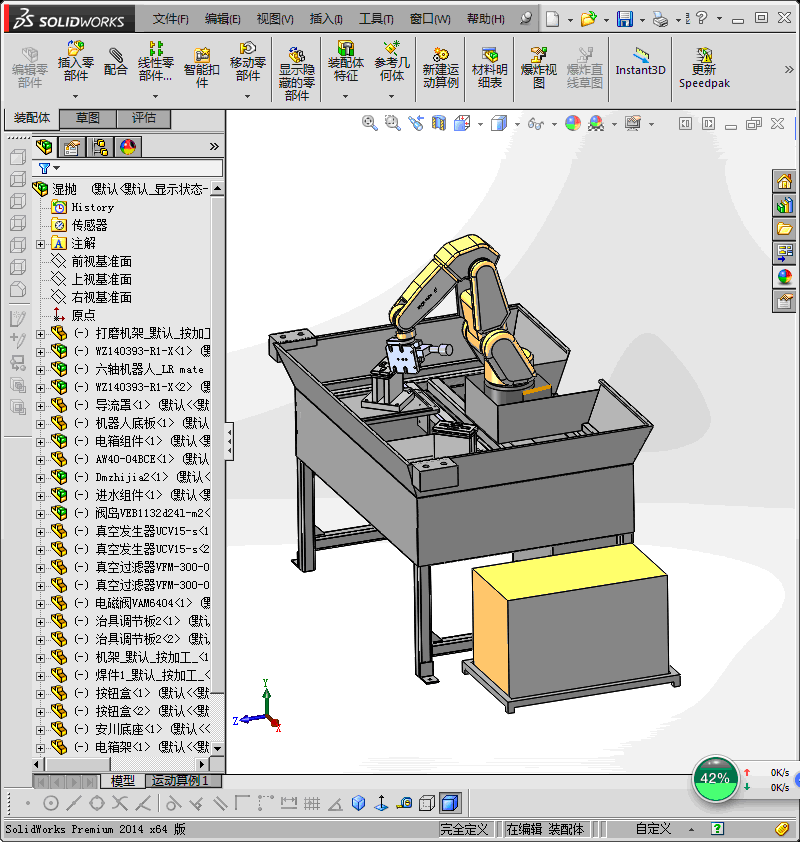Click the Display Style cube icon
Viewport: 800px width, 842px height.
tap(499, 124)
